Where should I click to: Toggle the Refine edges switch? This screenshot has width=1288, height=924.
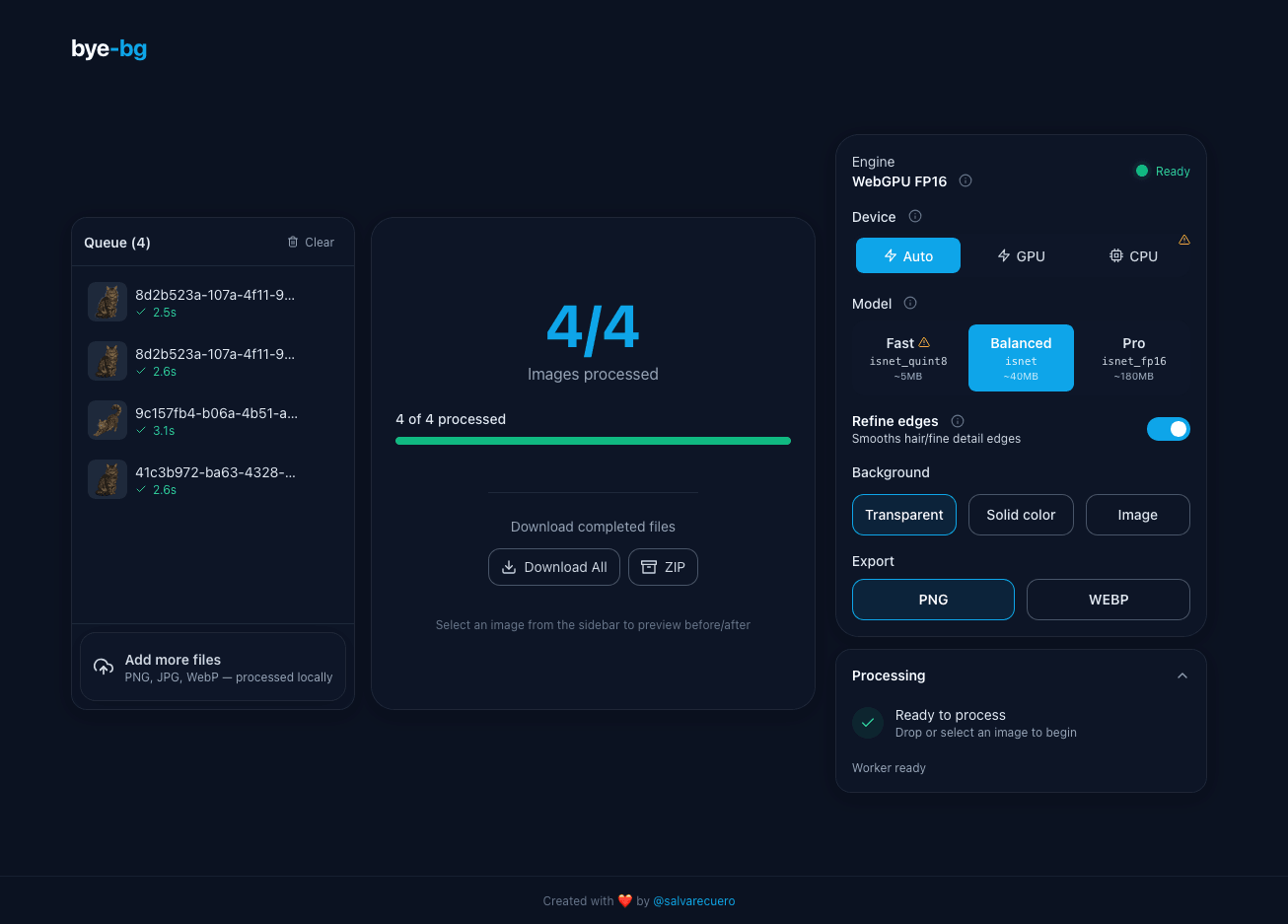[x=1169, y=429]
